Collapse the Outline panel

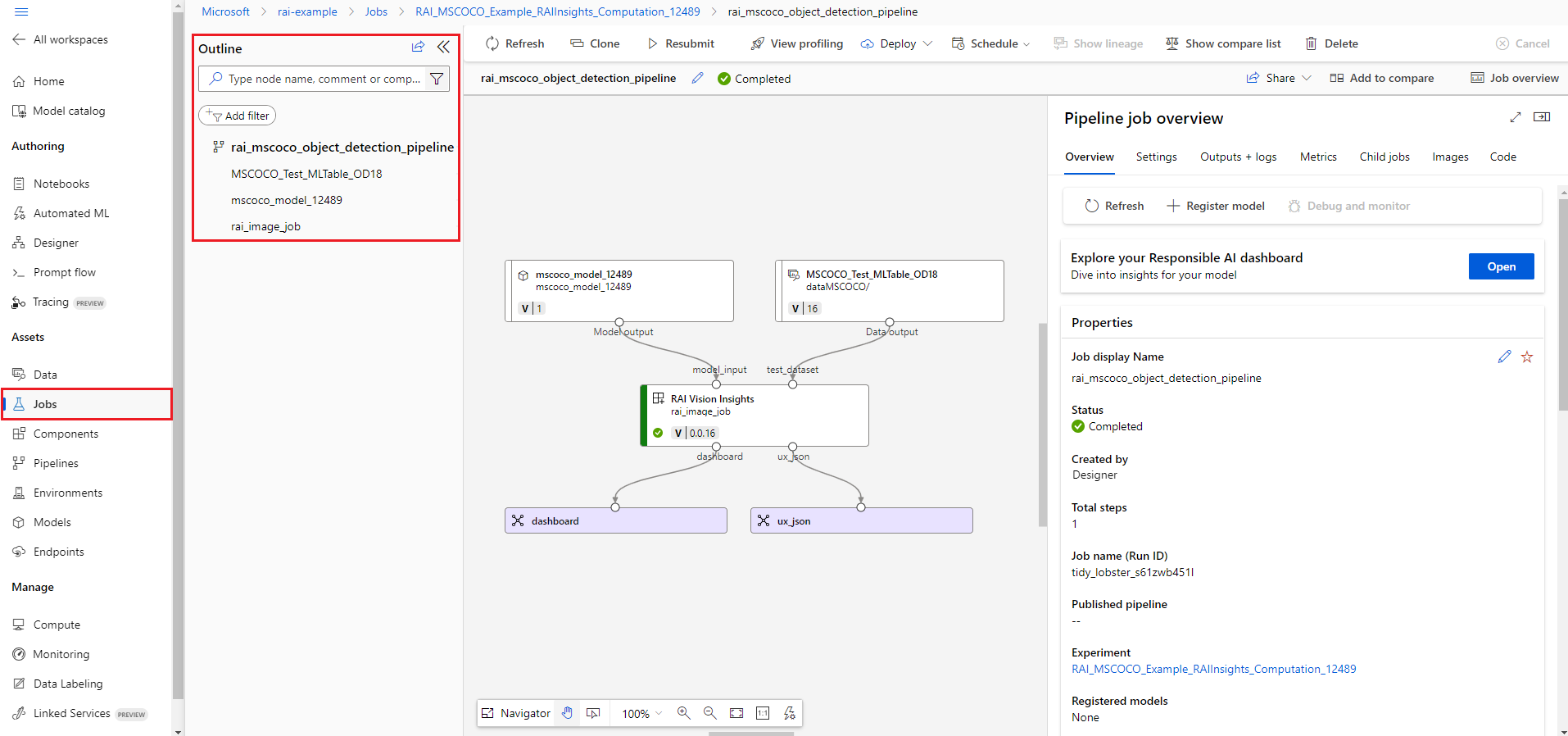pos(443,48)
